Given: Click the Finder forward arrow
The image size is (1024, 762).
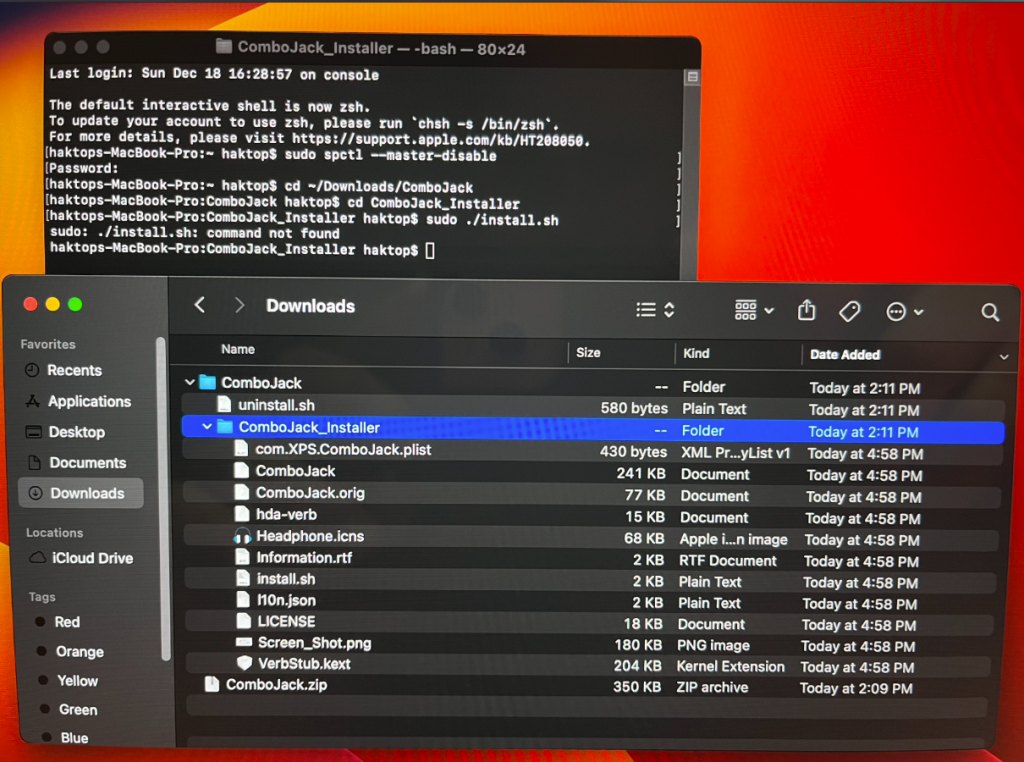Looking at the screenshot, I should click(239, 306).
